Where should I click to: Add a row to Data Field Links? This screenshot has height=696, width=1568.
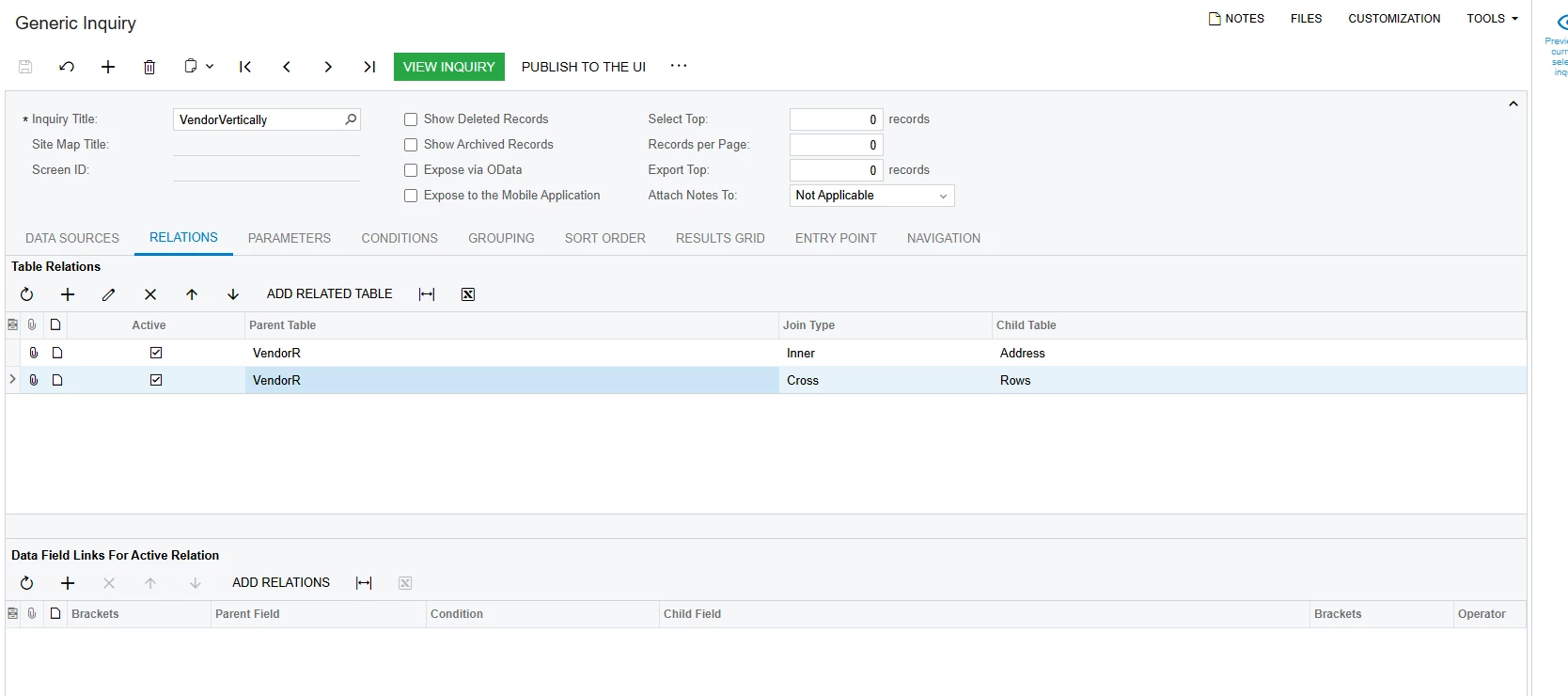68,583
